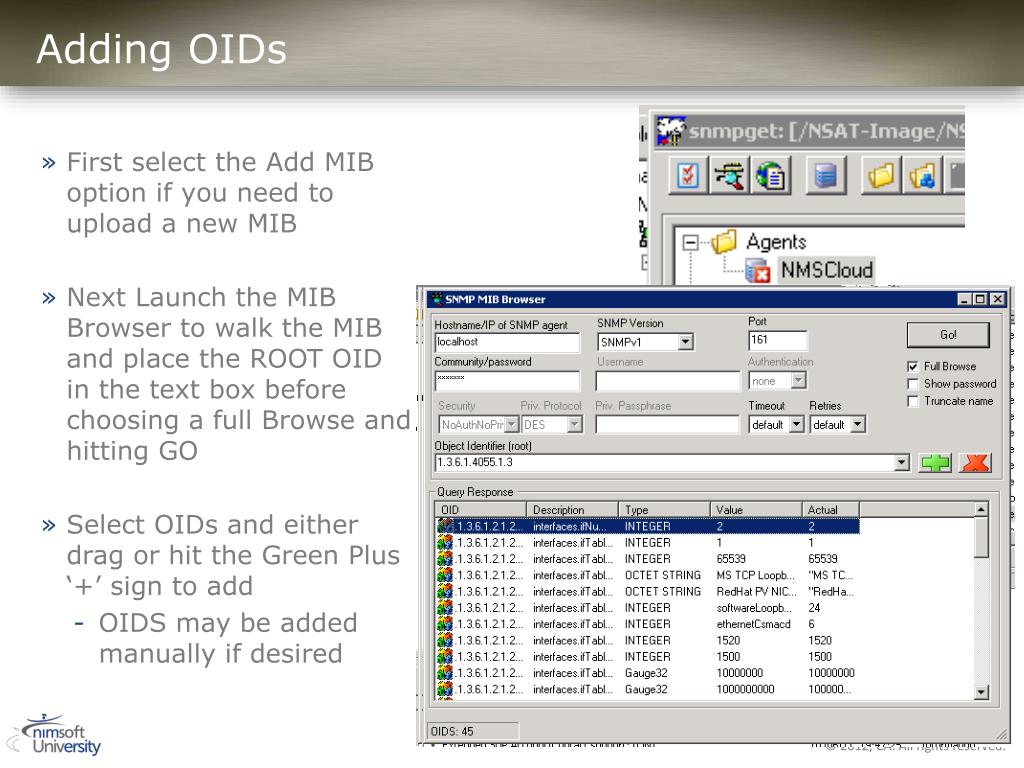
Task: Maximize the SNMP MIB Browser window
Action: (x=980, y=299)
